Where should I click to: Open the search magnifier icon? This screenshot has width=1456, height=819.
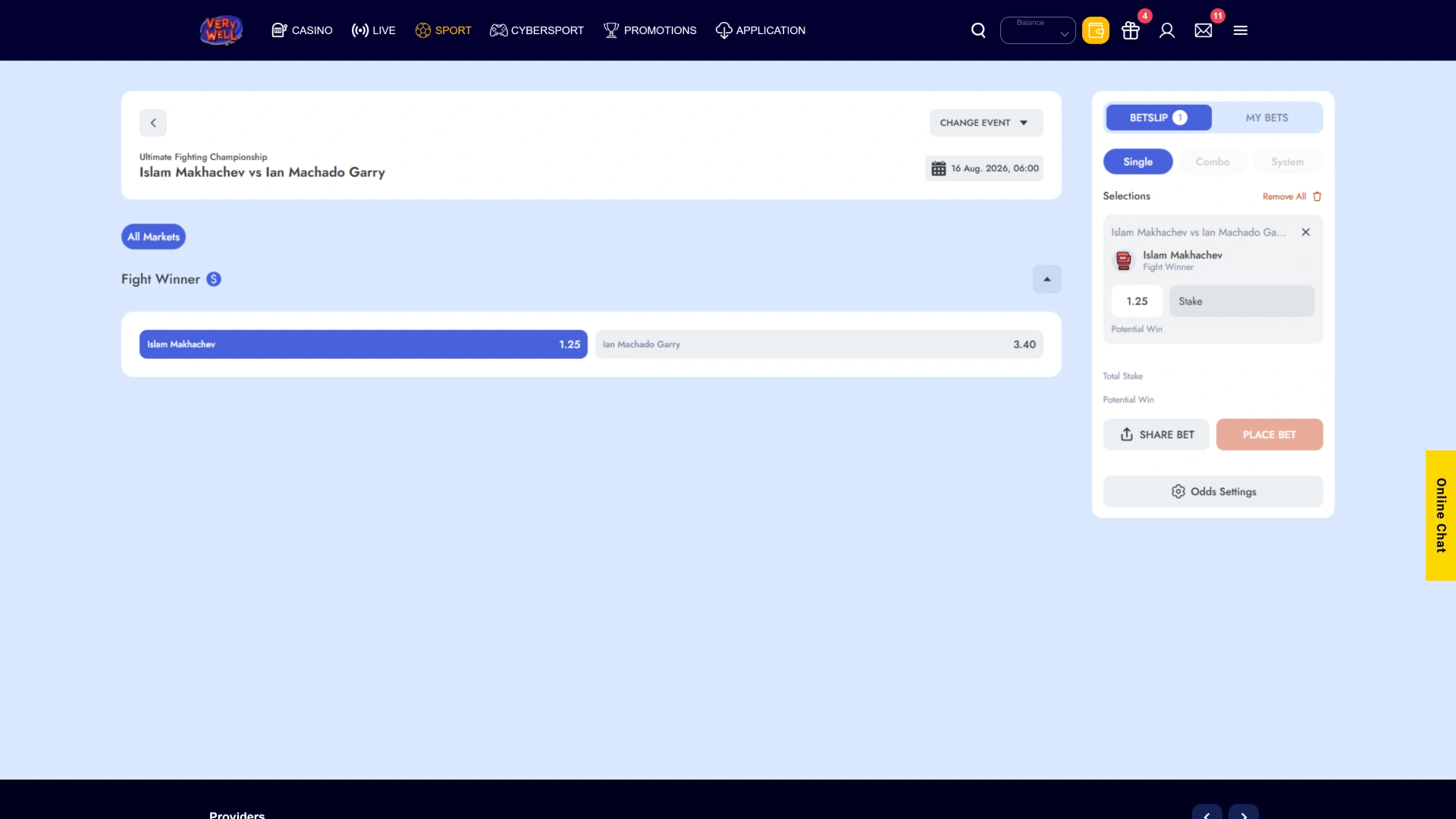(978, 30)
